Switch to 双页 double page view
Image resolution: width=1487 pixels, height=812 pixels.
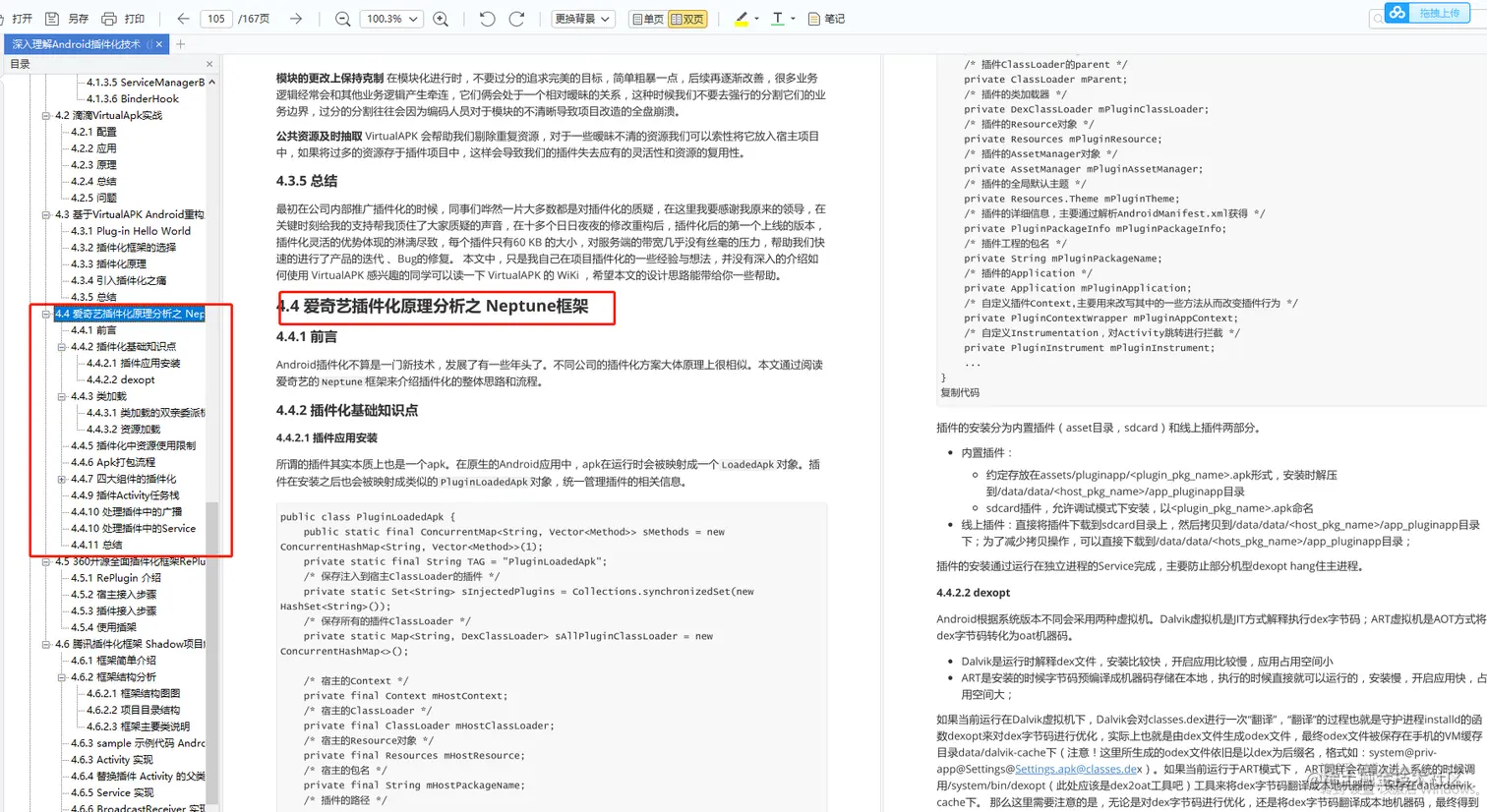(687, 19)
